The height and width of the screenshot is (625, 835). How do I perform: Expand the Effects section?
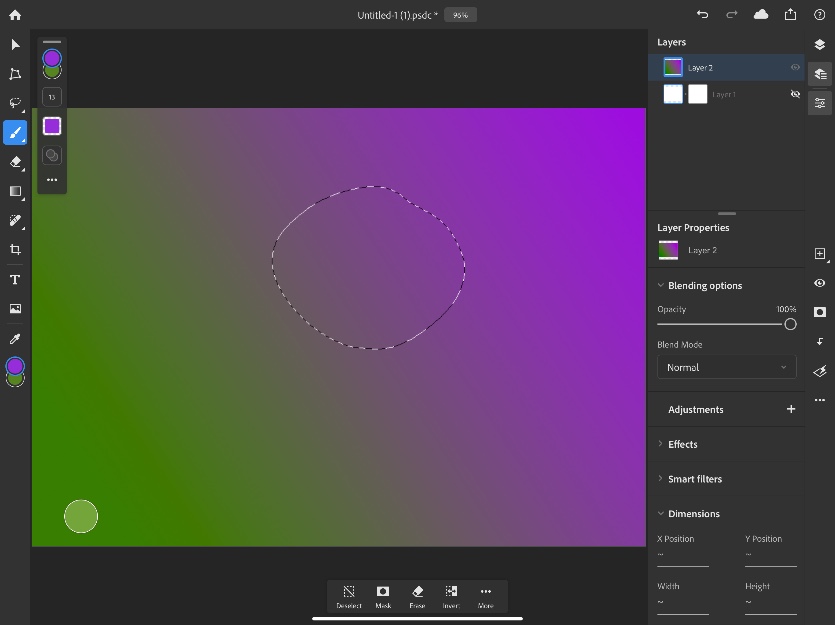click(x=683, y=444)
